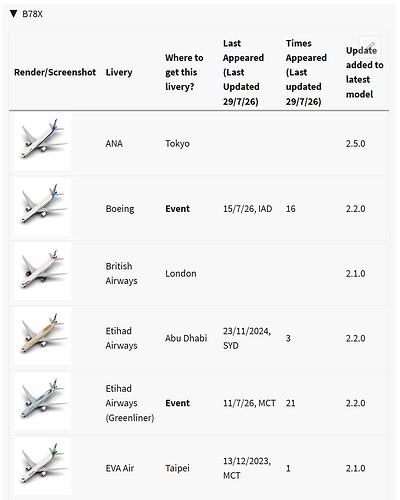Open the ANA livery aircraft thumbnail
The height and width of the screenshot is (500, 400).
coord(43,141)
